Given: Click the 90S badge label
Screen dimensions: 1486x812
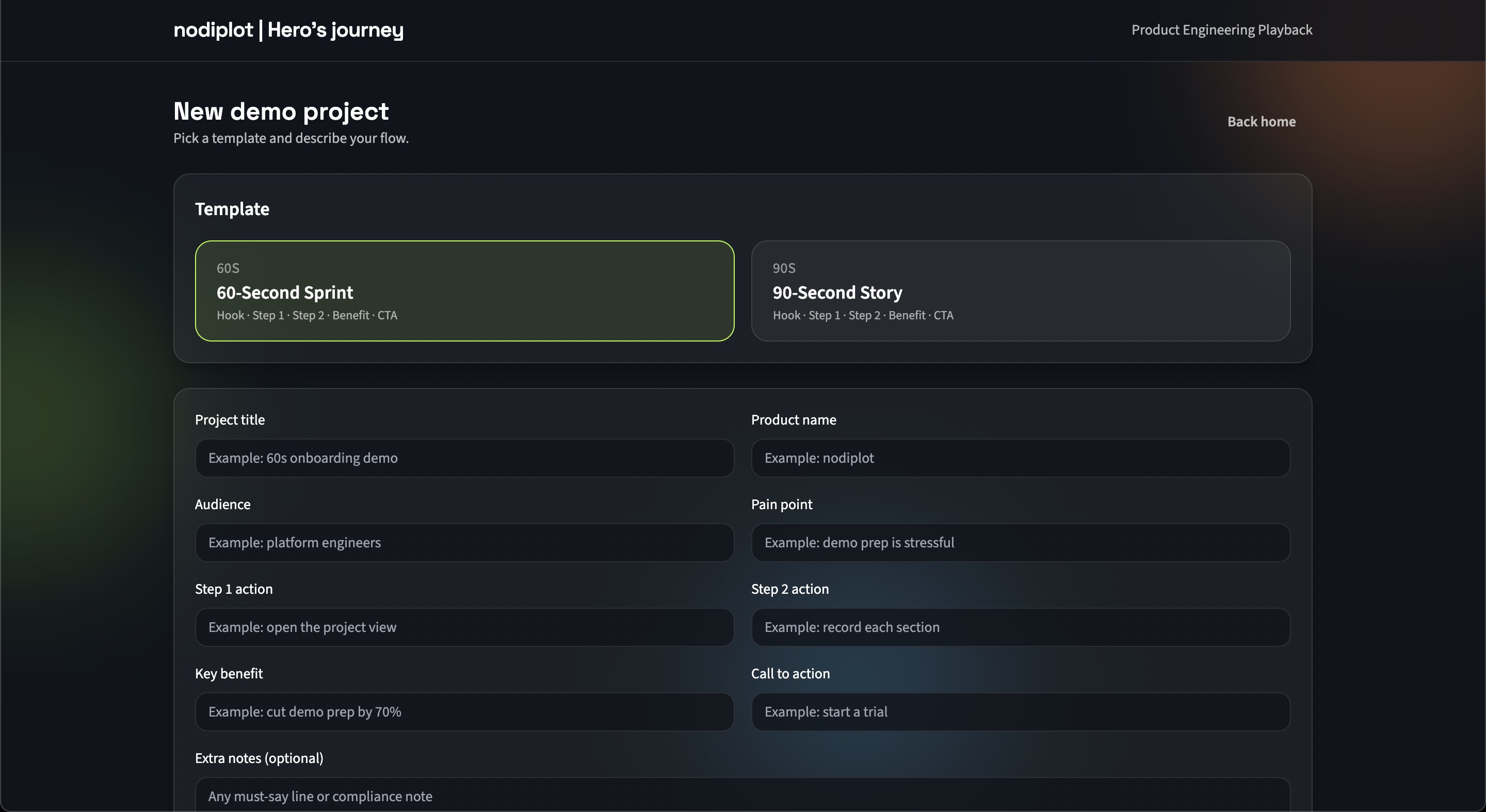Looking at the screenshot, I should click(x=784, y=268).
